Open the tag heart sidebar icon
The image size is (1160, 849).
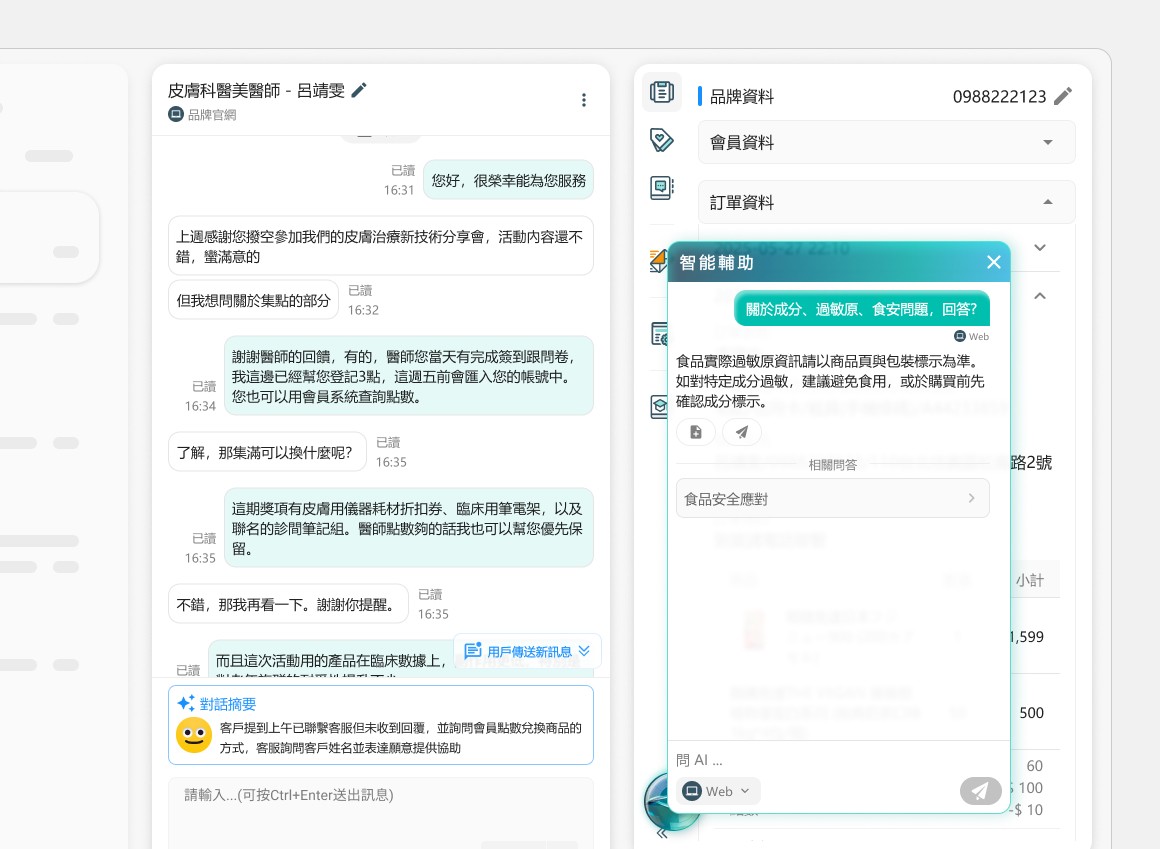coord(661,140)
